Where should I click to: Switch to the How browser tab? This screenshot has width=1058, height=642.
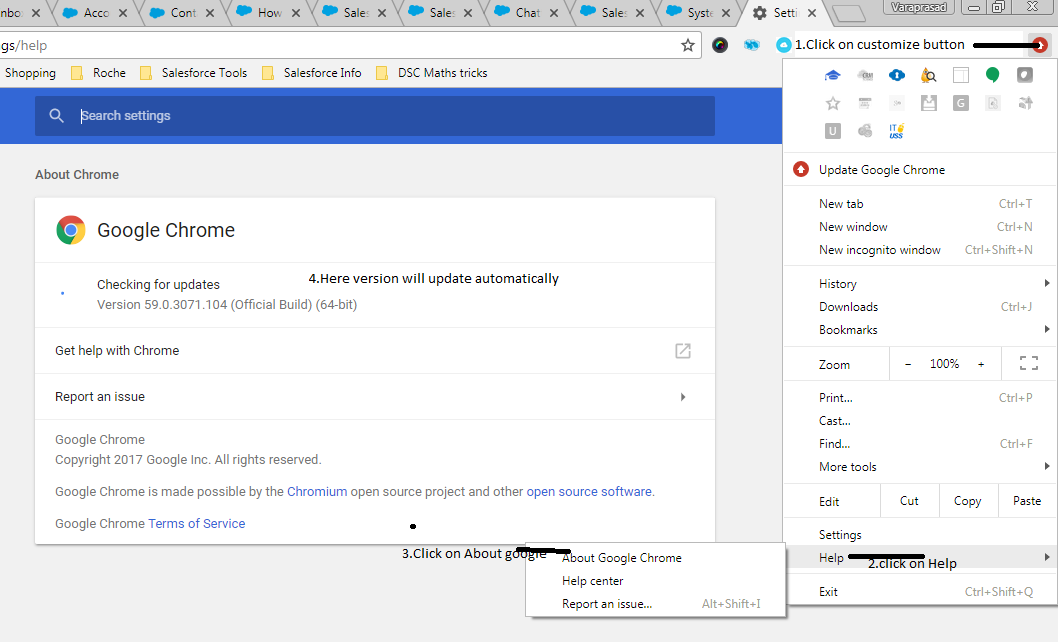[269, 13]
